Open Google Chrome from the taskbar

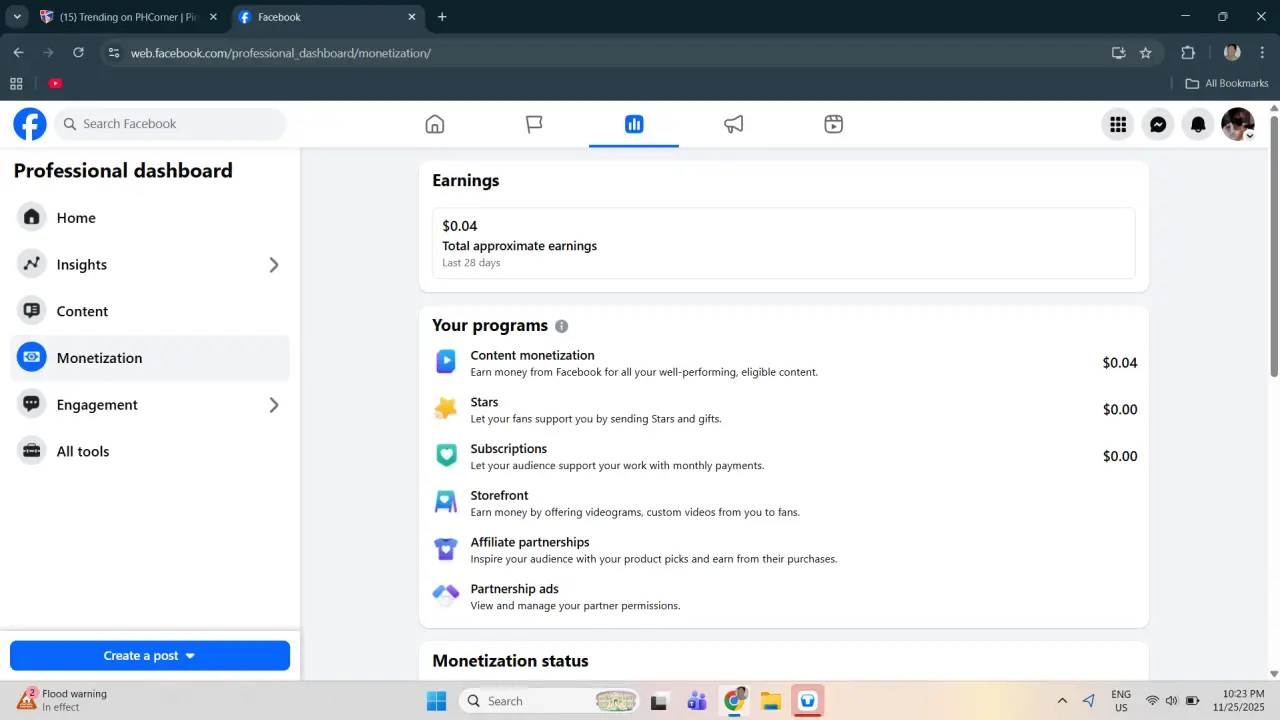coord(734,701)
